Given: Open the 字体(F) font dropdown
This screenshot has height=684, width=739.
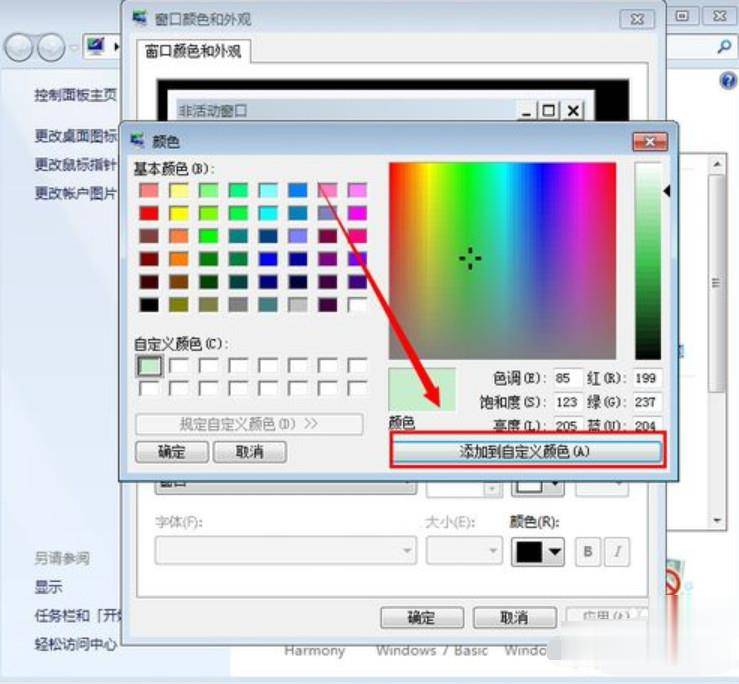Looking at the screenshot, I should coord(286,550).
